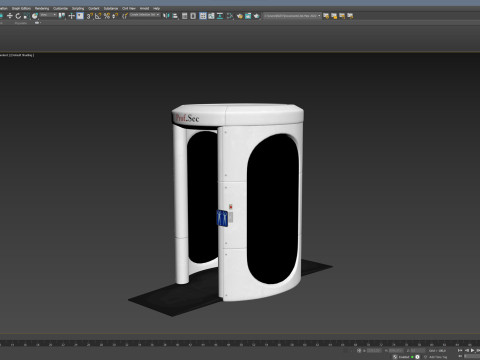Click the third project folder icon after path
Screen dimensions: 480x360
[x=342, y=16]
